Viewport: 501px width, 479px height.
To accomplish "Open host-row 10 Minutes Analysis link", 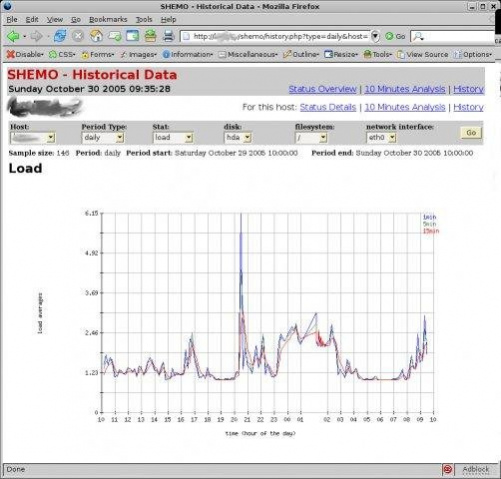I will coord(405,107).
